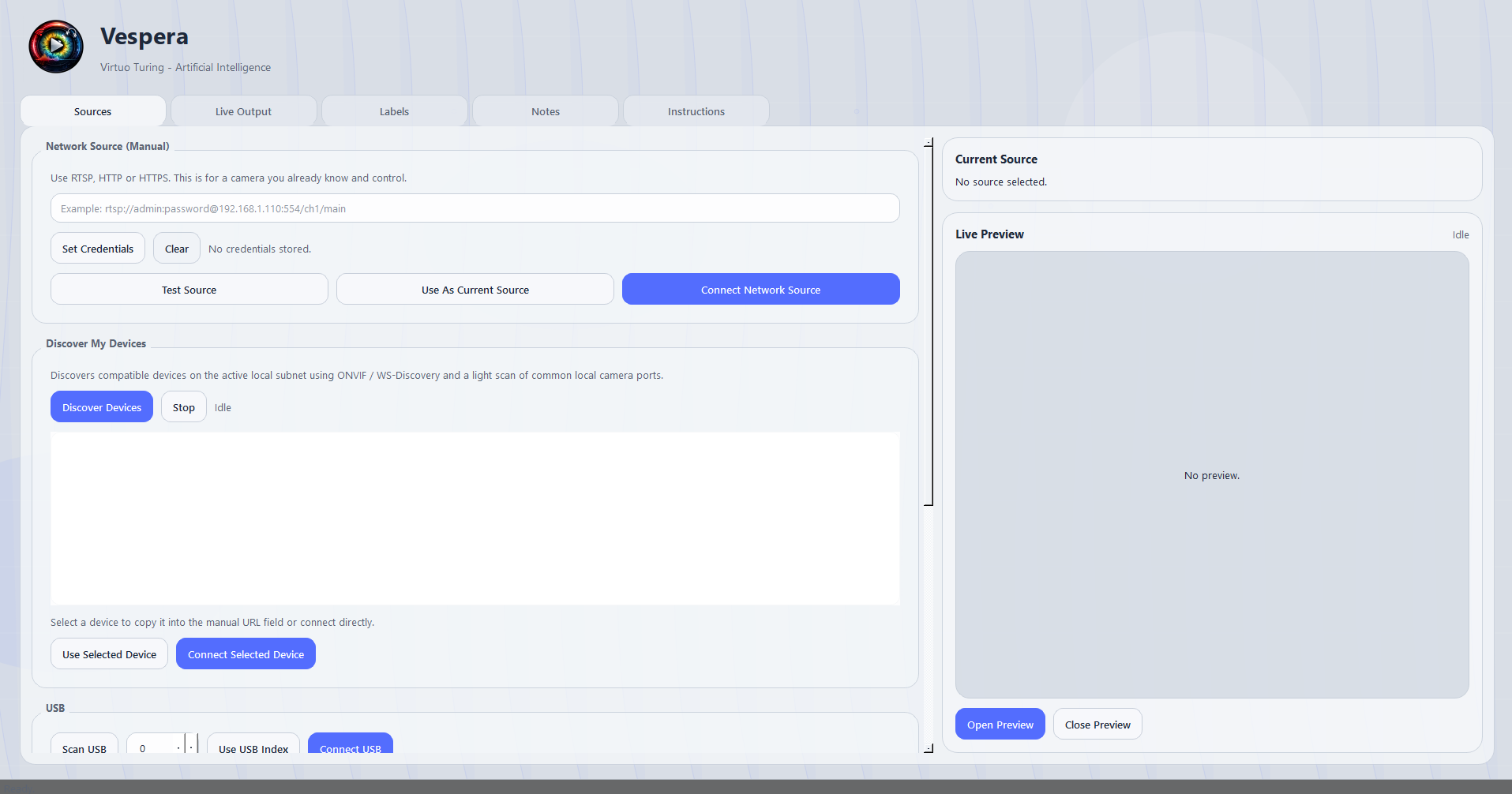Image resolution: width=1512 pixels, height=794 pixels.
Task: Use the selected discovered device
Action: click(108, 654)
